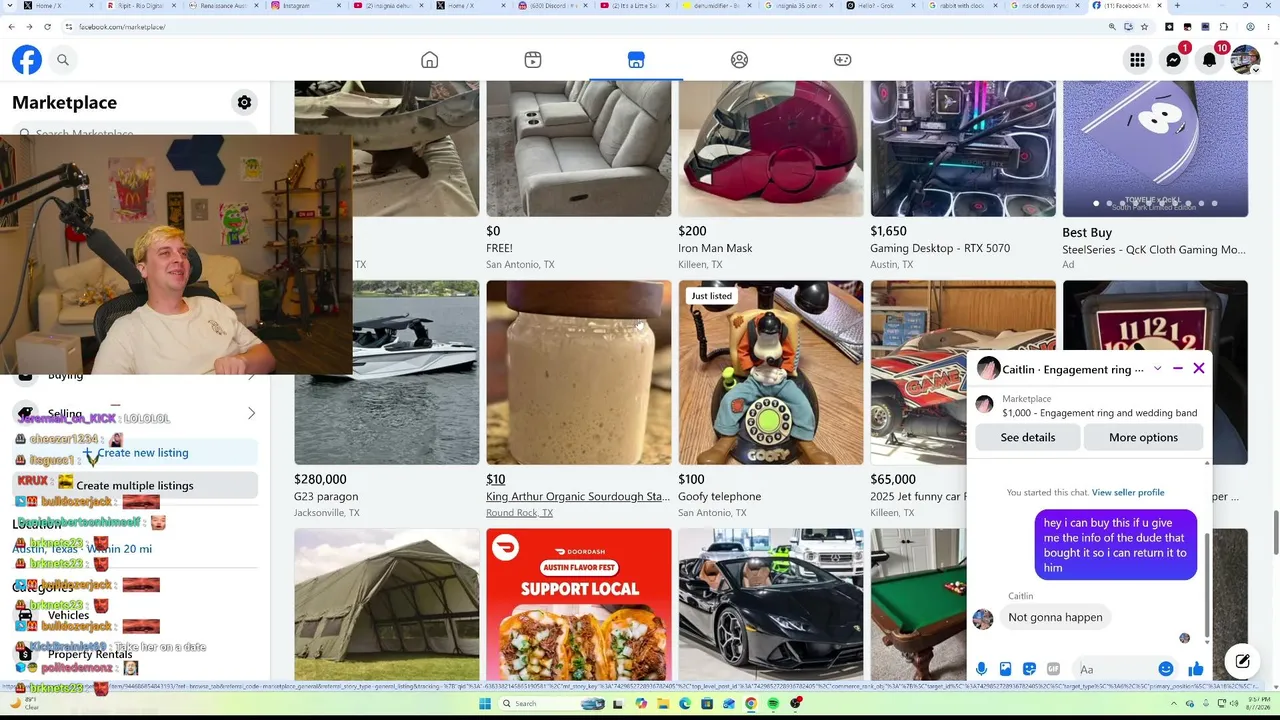The image size is (1280, 720).
Task: Expand the Selling section arrow
Action: pyautogui.click(x=251, y=413)
